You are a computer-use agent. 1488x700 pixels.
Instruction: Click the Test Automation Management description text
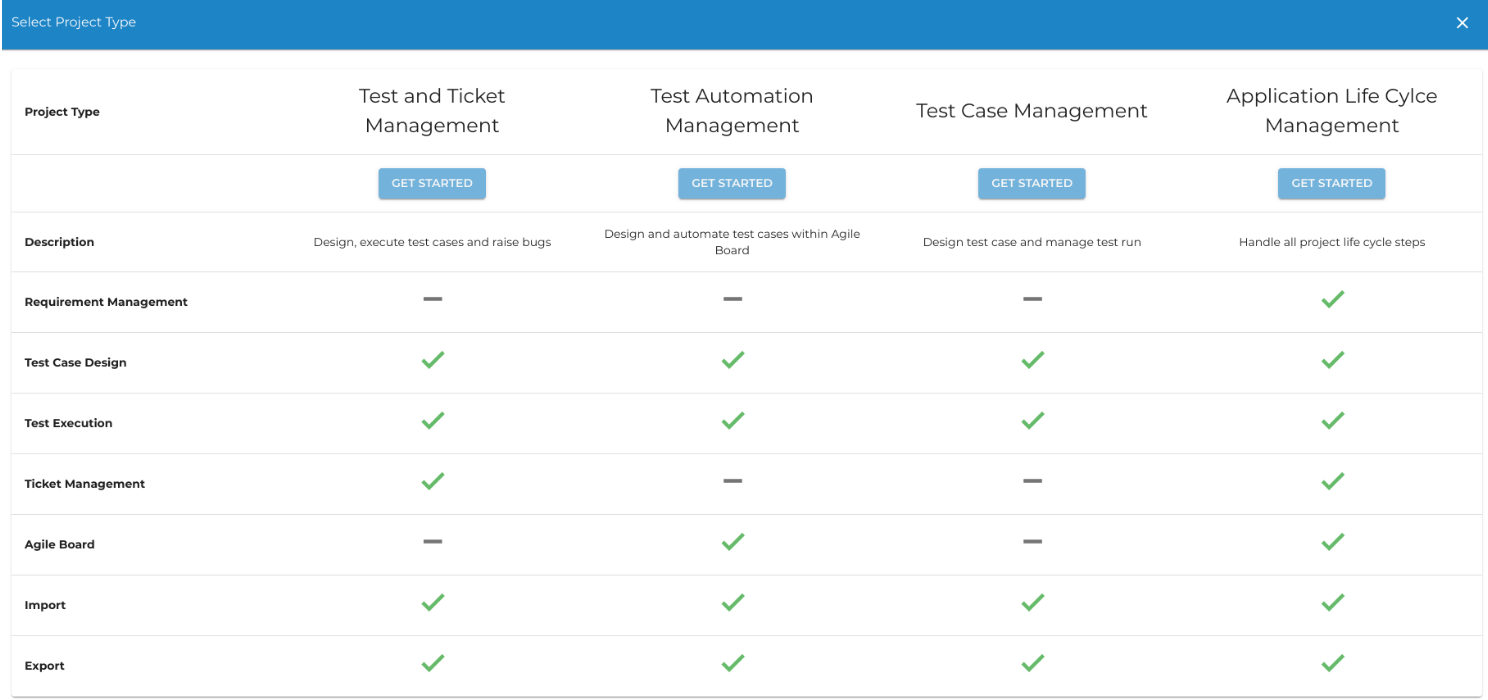point(732,242)
